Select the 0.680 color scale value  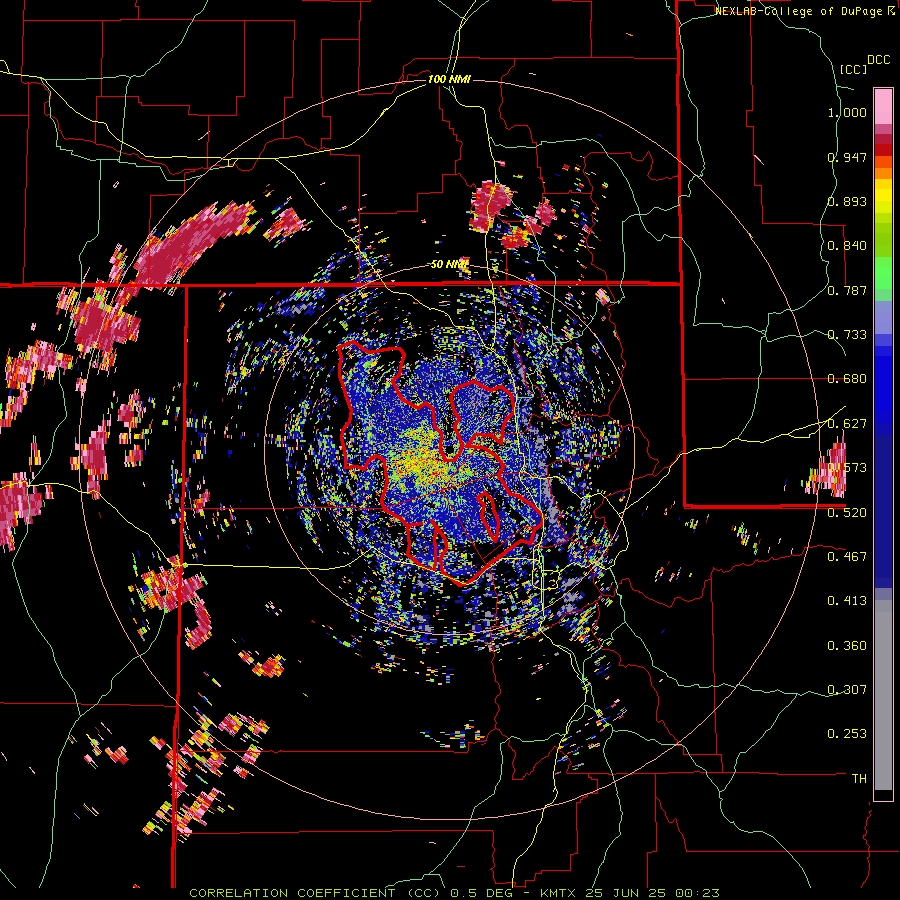coord(847,378)
